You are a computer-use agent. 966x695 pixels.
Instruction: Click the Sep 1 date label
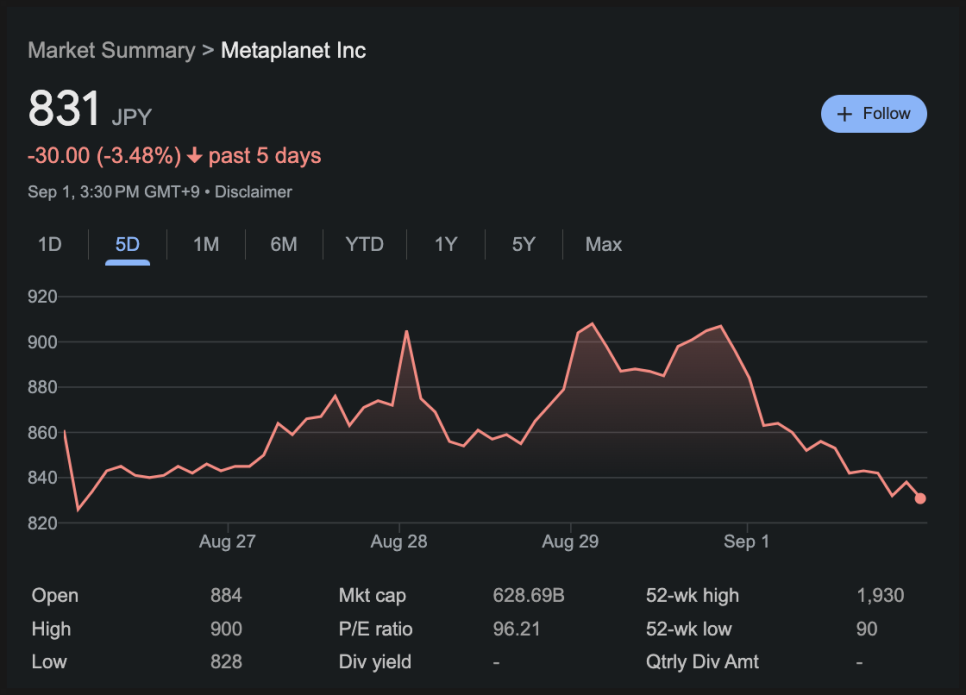tap(746, 542)
